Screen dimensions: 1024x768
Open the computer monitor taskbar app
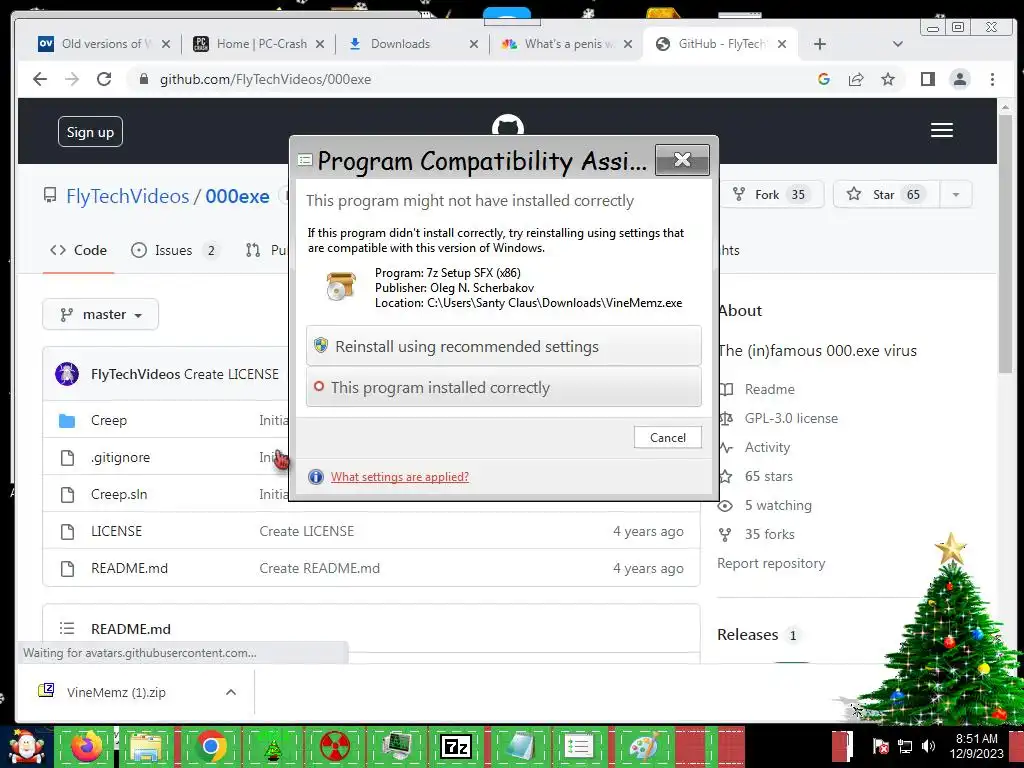click(398, 746)
